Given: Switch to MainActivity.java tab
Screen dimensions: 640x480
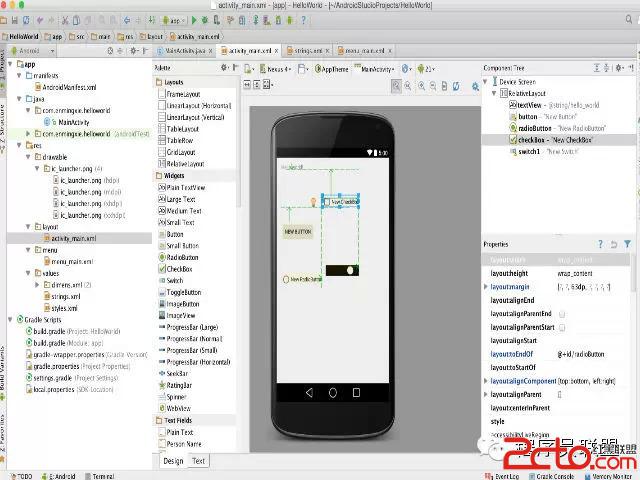Looking at the screenshot, I should point(184,51).
